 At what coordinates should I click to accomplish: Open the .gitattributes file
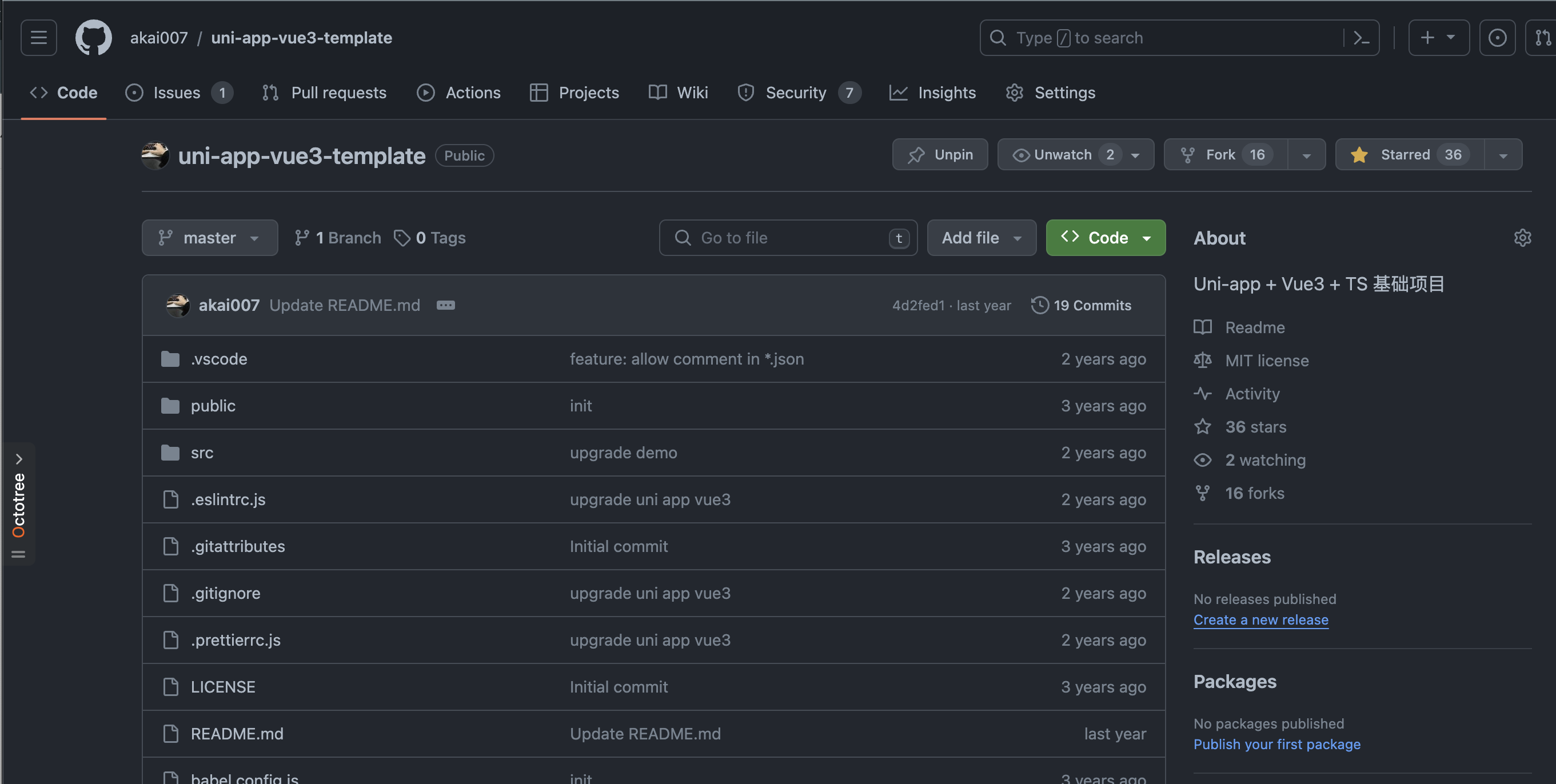(x=237, y=546)
